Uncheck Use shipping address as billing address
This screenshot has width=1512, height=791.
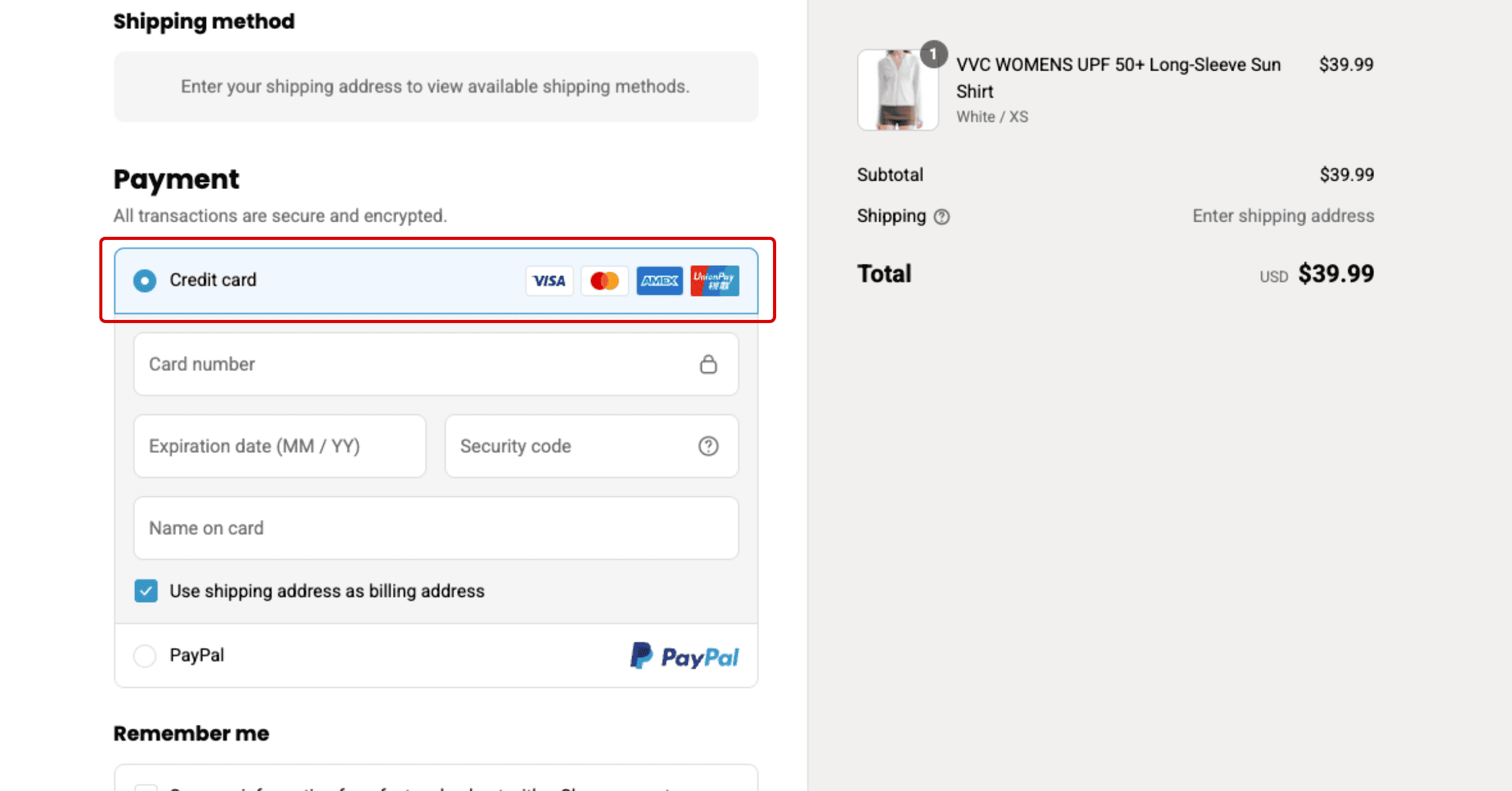point(146,591)
